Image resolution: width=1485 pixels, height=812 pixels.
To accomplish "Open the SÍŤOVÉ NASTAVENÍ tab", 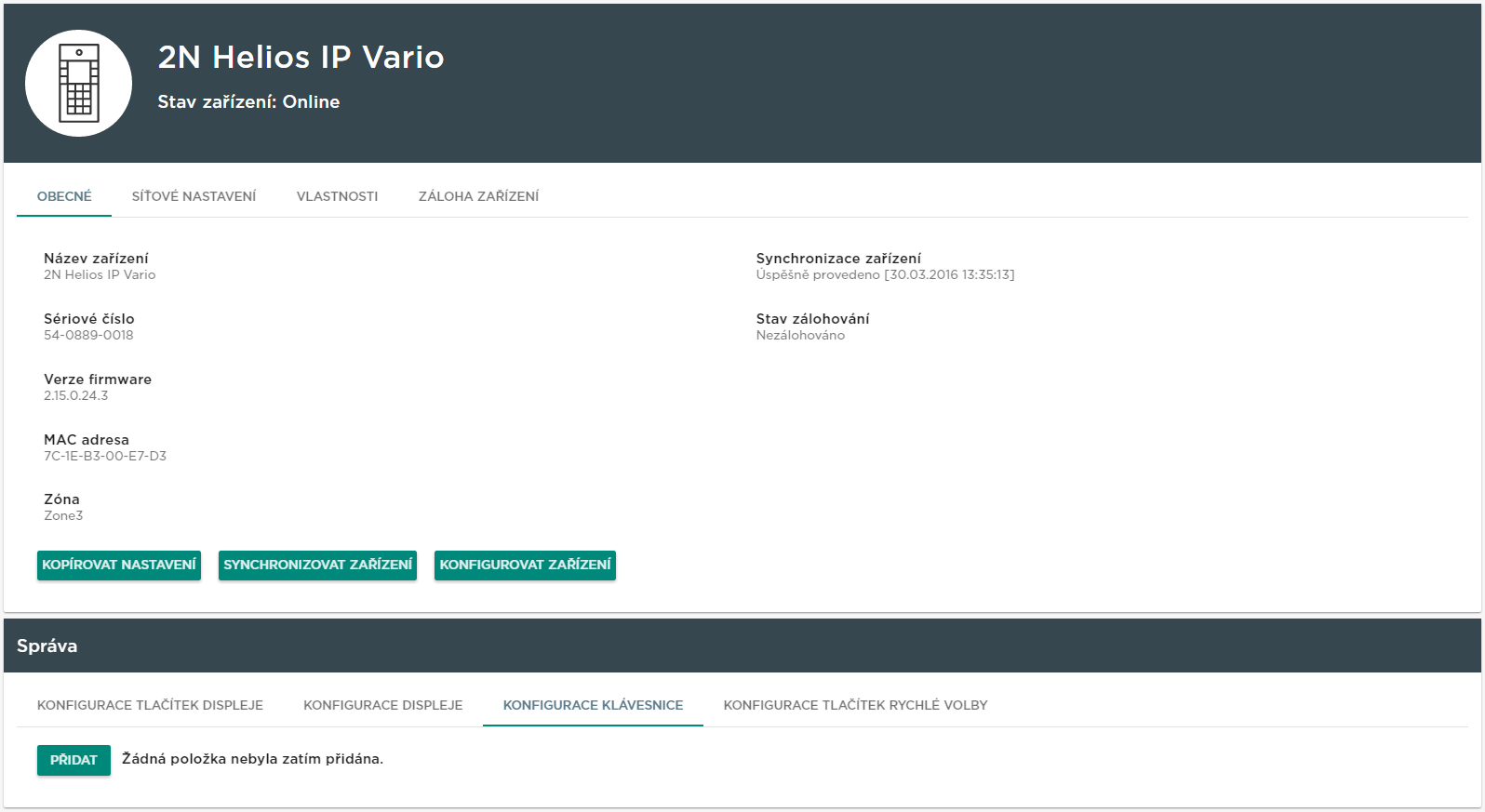I will click(194, 196).
